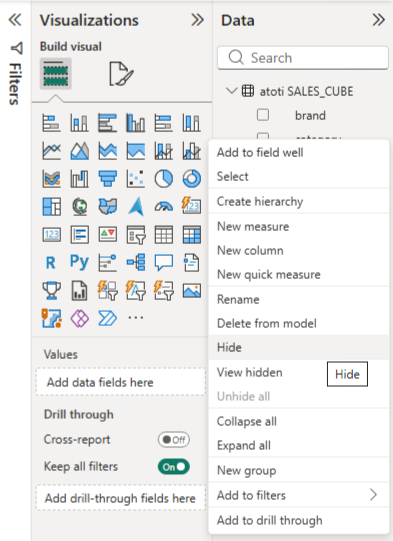Select the new card visual with lightning
This screenshot has width=393, height=541.
tap(191, 207)
